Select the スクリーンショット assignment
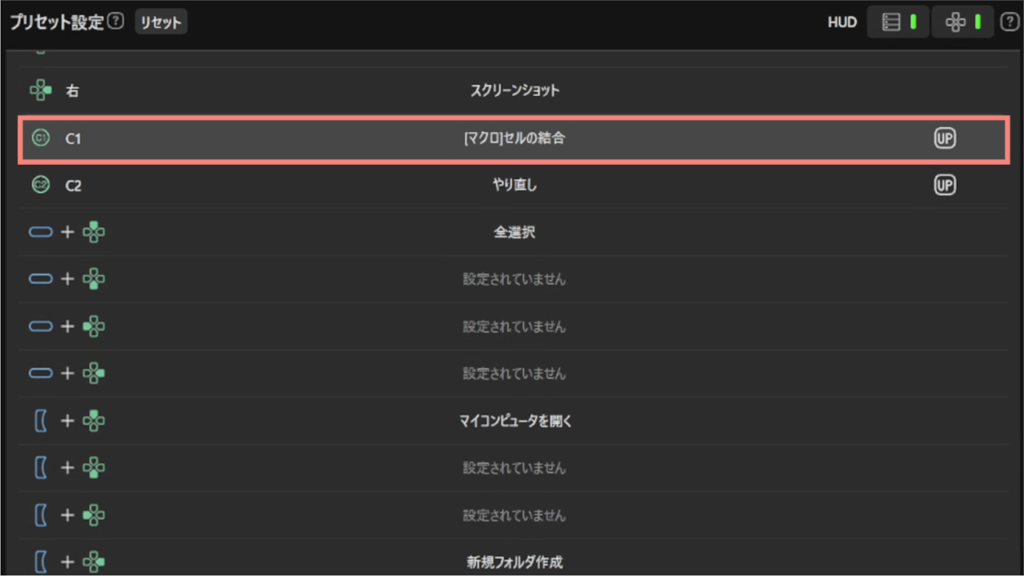This screenshot has width=1024, height=576. pos(514,91)
